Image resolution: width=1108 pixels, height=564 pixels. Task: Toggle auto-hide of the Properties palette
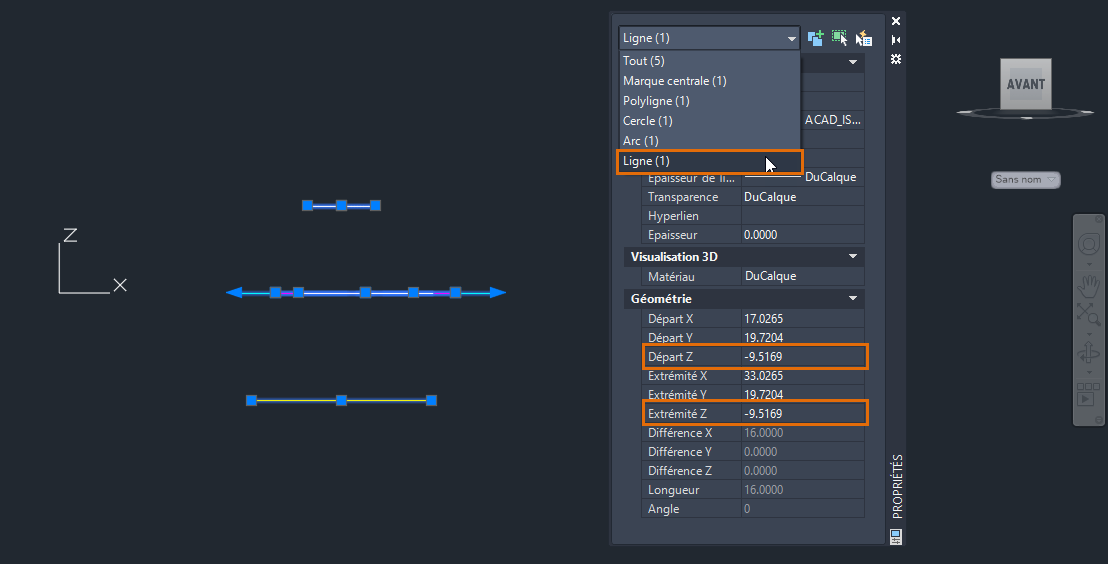[x=896, y=40]
